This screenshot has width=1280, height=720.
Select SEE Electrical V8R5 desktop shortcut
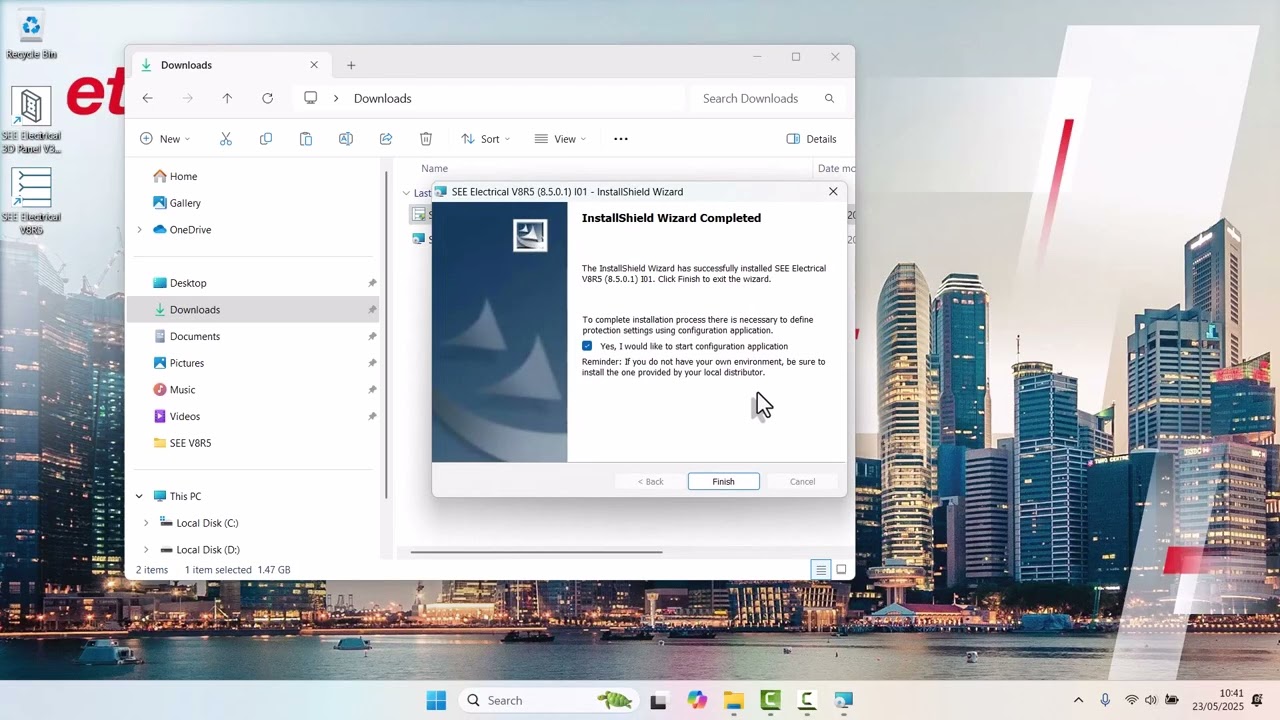[x=31, y=201]
